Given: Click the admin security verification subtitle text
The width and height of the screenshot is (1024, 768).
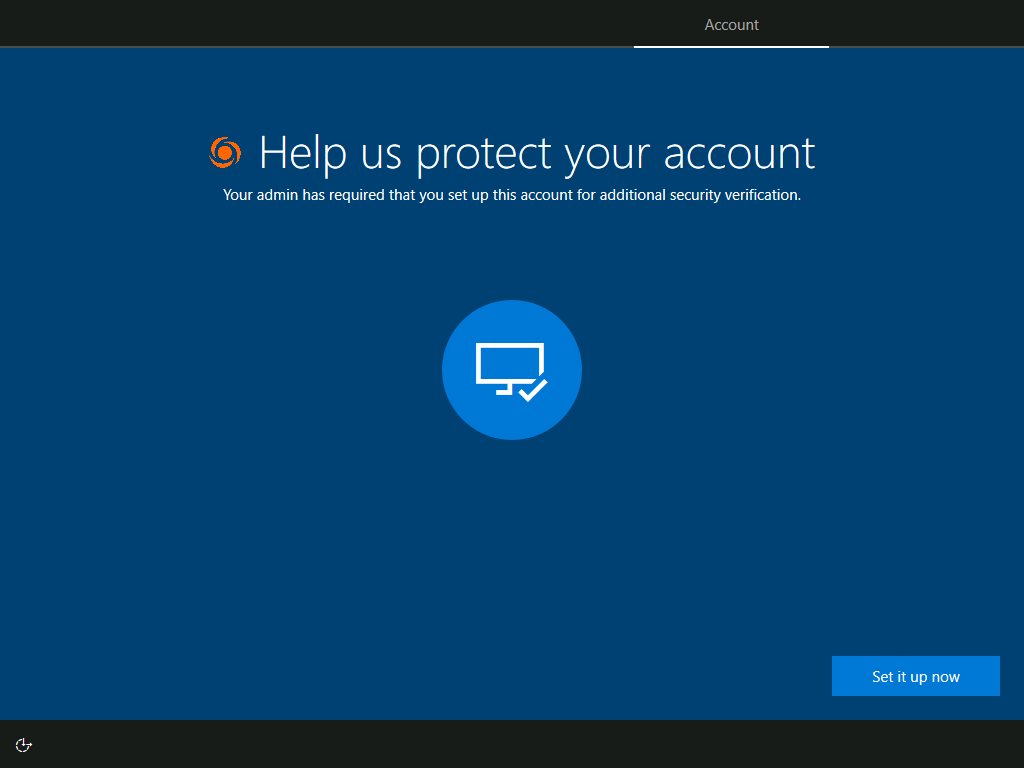Looking at the screenshot, I should [511, 195].
